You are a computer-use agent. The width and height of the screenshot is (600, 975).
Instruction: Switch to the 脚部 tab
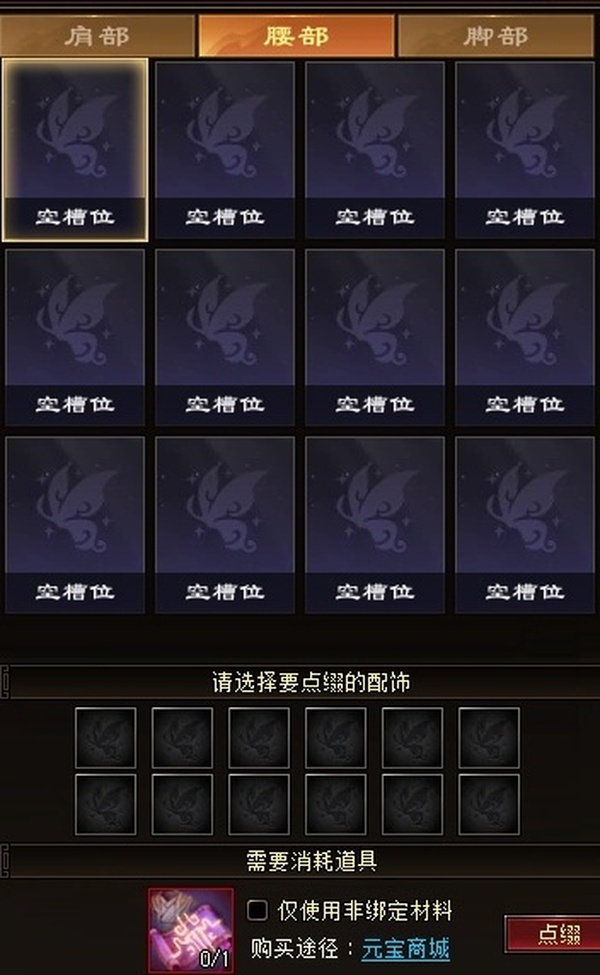tap(496, 35)
